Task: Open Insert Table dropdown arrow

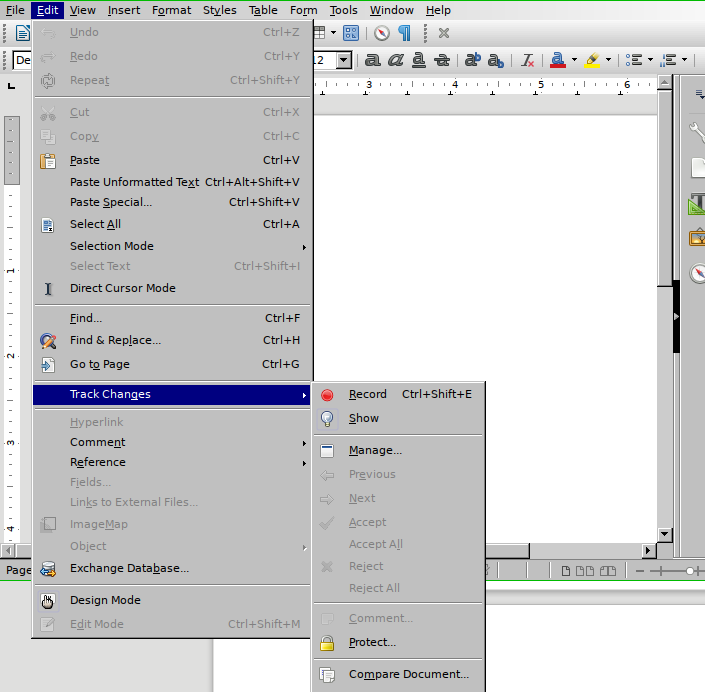Action: pos(333,33)
